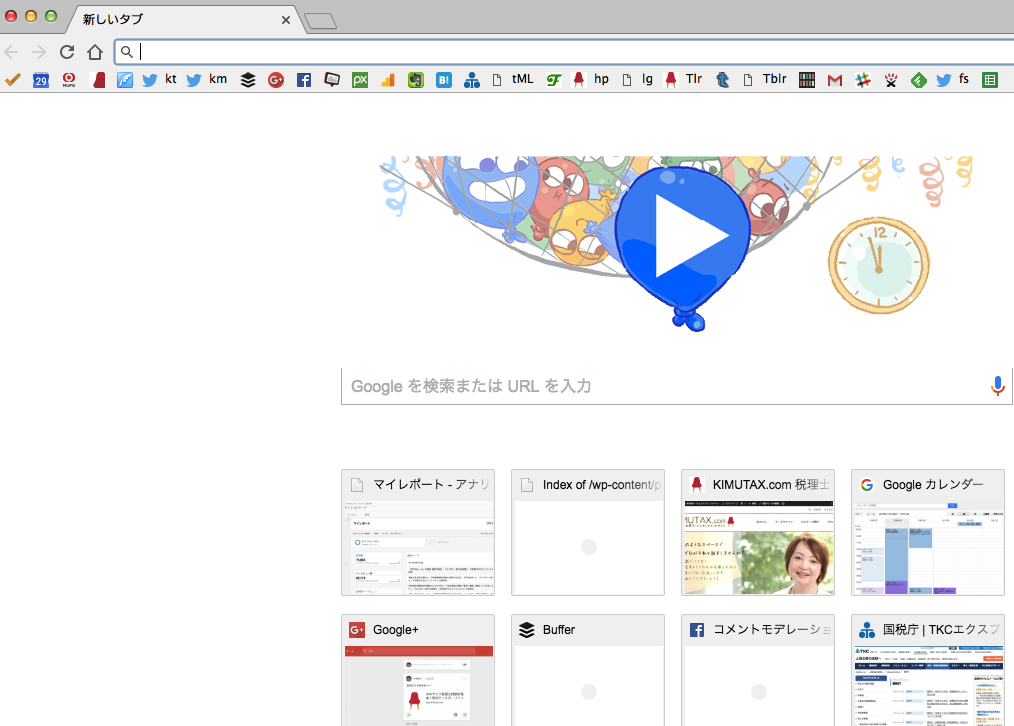Open the Feedly green bookmark
Image resolution: width=1014 pixels, height=726 pixels.
point(918,80)
